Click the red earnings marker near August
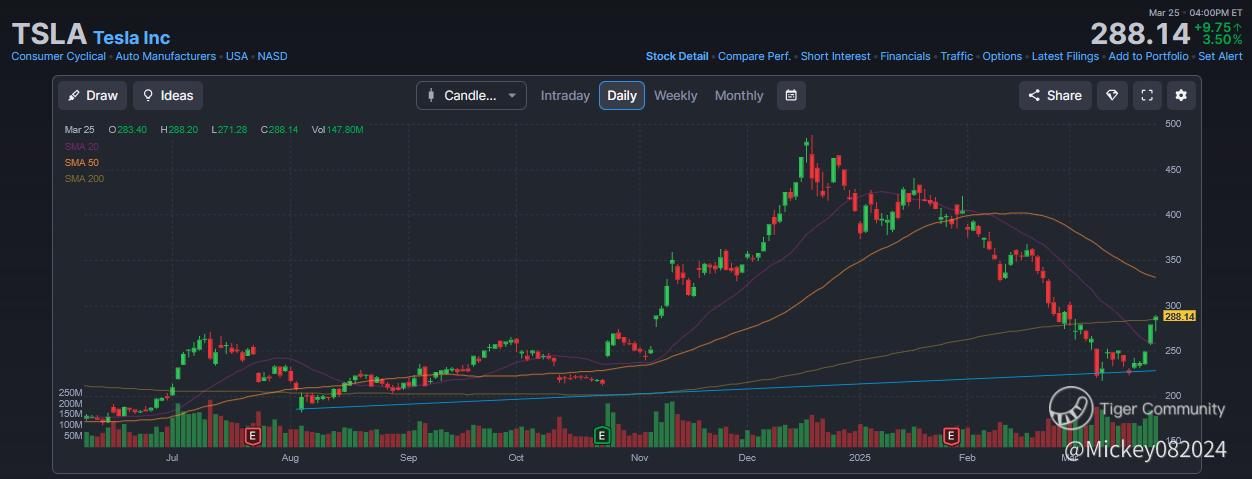Image resolution: width=1252 pixels, height=479 pixels. point(252,435)
